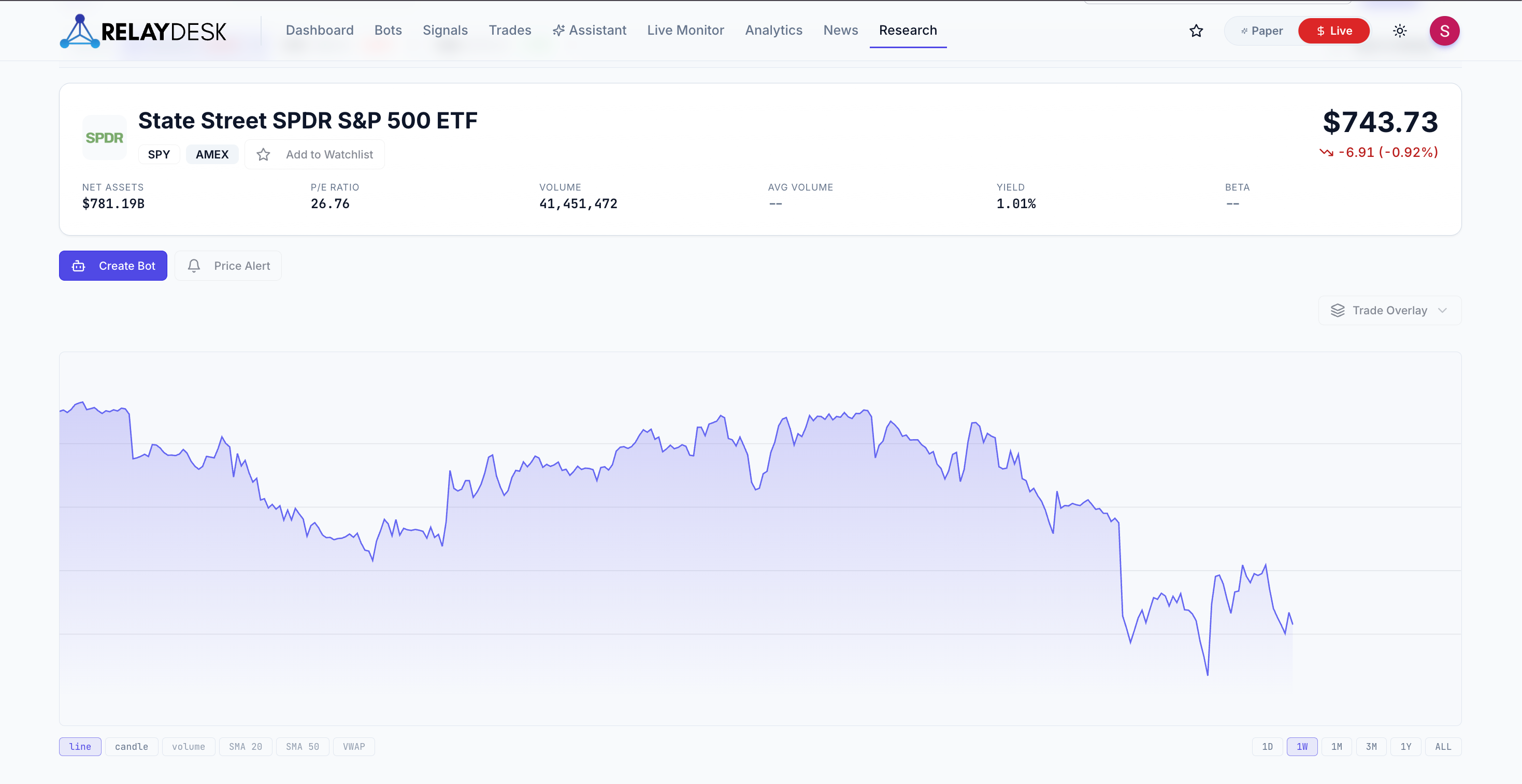This screenshot has height=784, width=1522.
Task: Switch to the Analytics tab
Action: 773,30
